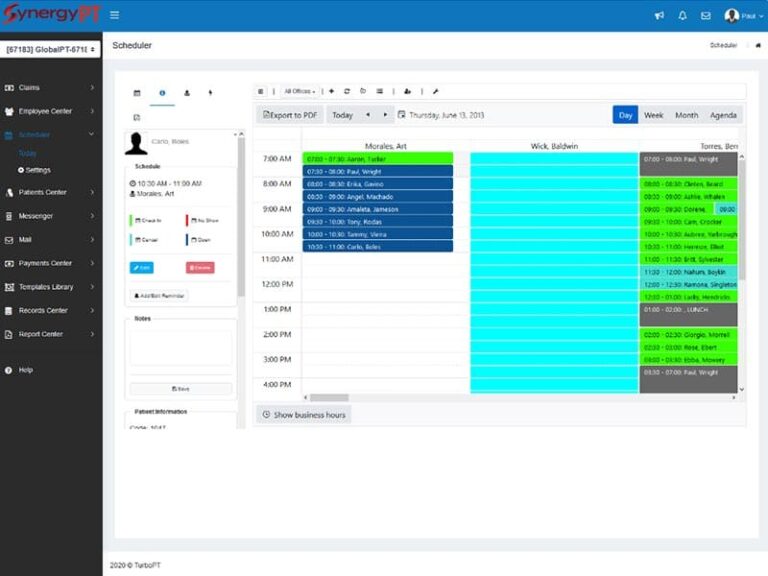Screen dimensions: 768x576
Task: Click the Notes text area
Action: [x=181, y=348]
